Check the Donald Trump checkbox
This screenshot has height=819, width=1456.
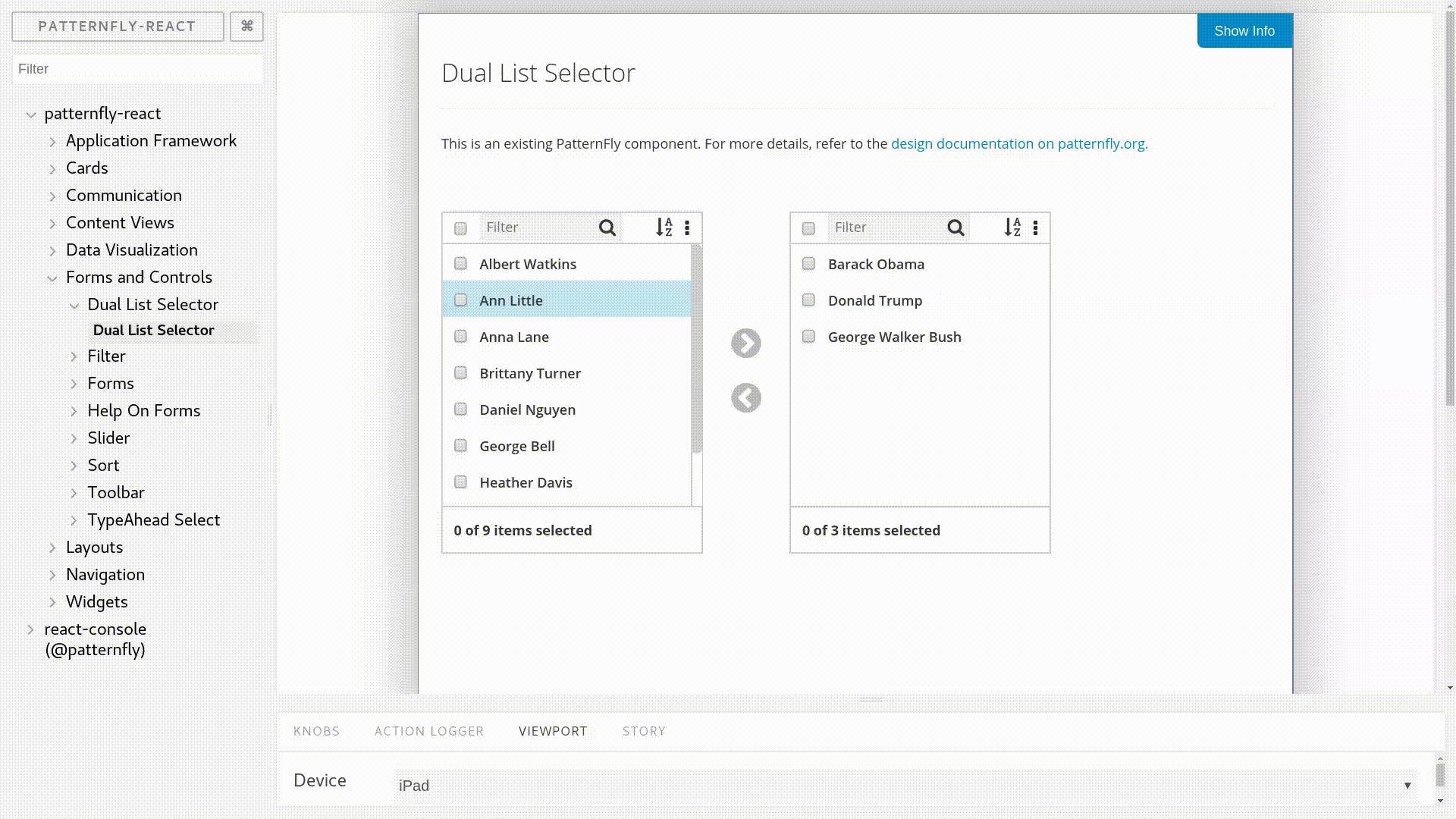point(808,300)
